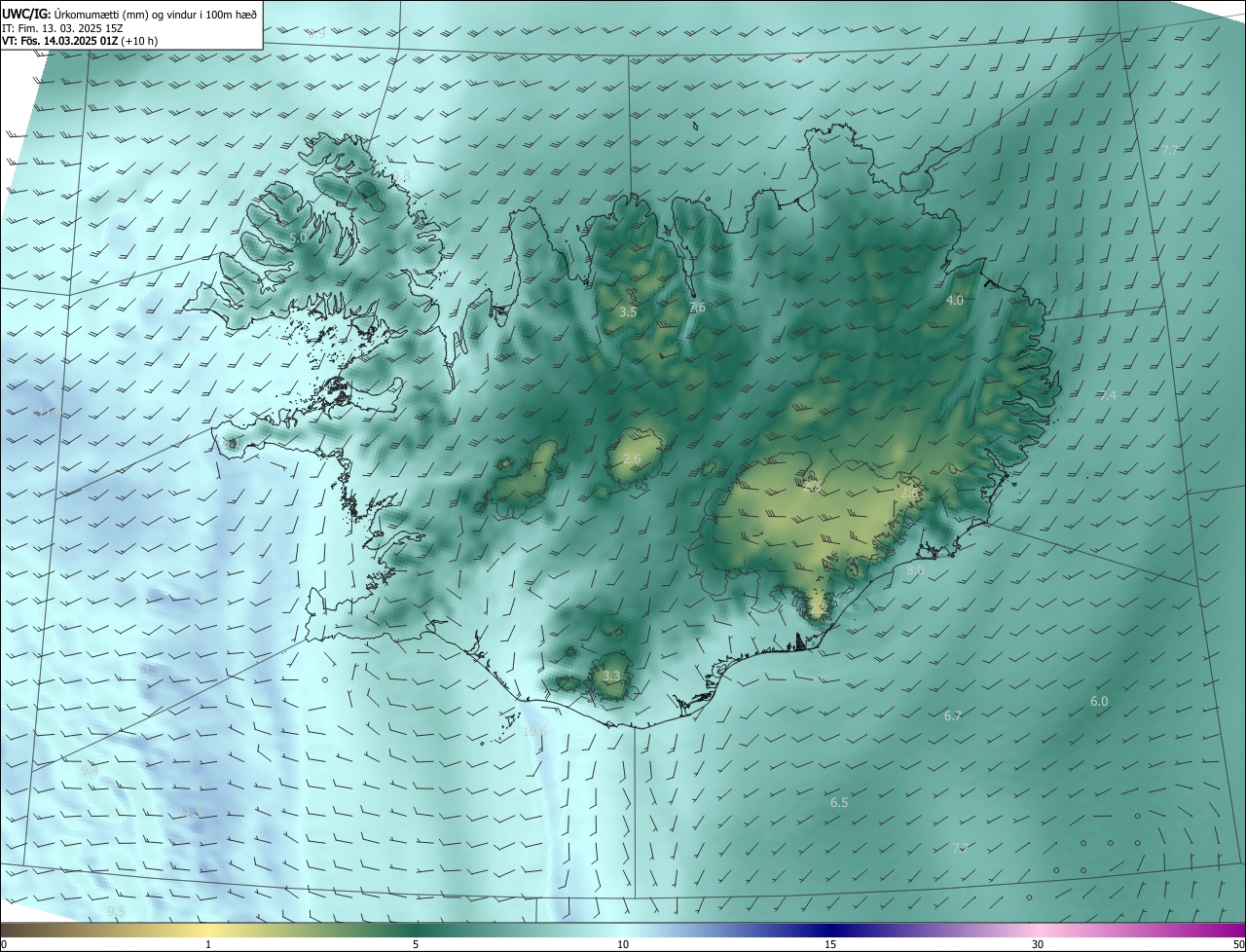Click the 50 tick label on the color scale
The width and height of the screenshot is (1246, 952).
click(x=1237, y=944)
